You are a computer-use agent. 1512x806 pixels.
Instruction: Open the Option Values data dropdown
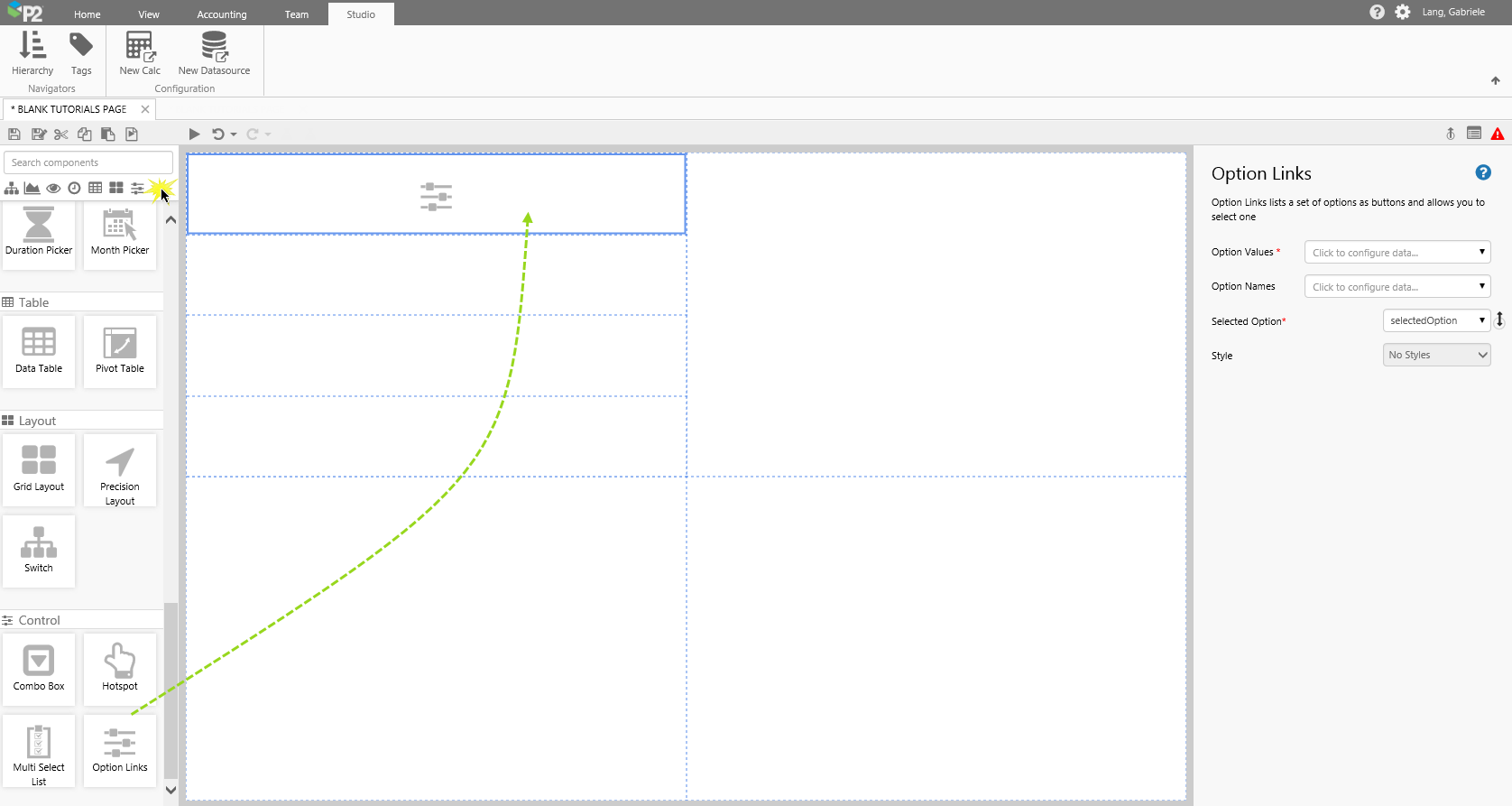coord(1397,253)
